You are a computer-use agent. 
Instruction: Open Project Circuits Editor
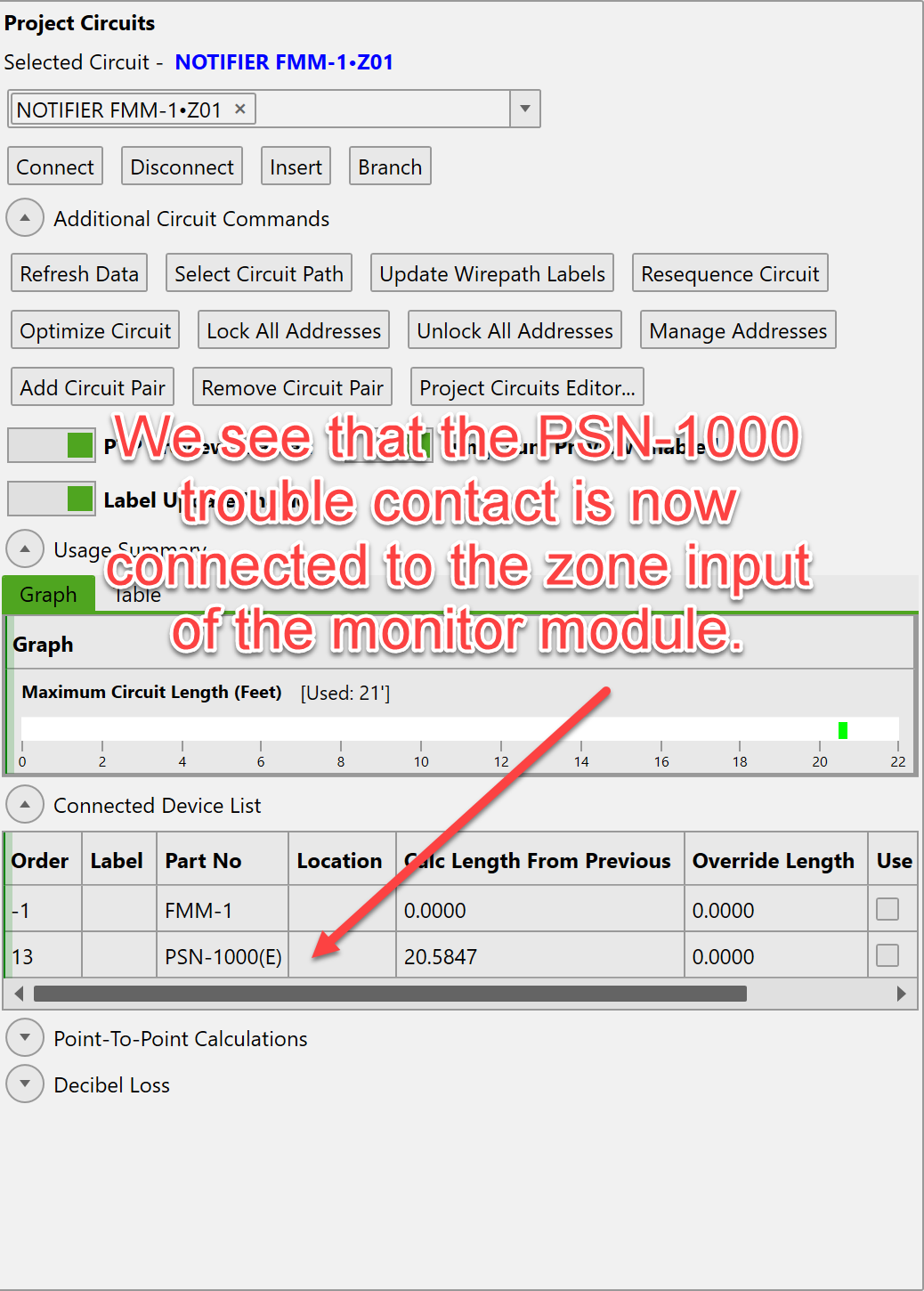[527, 387]
